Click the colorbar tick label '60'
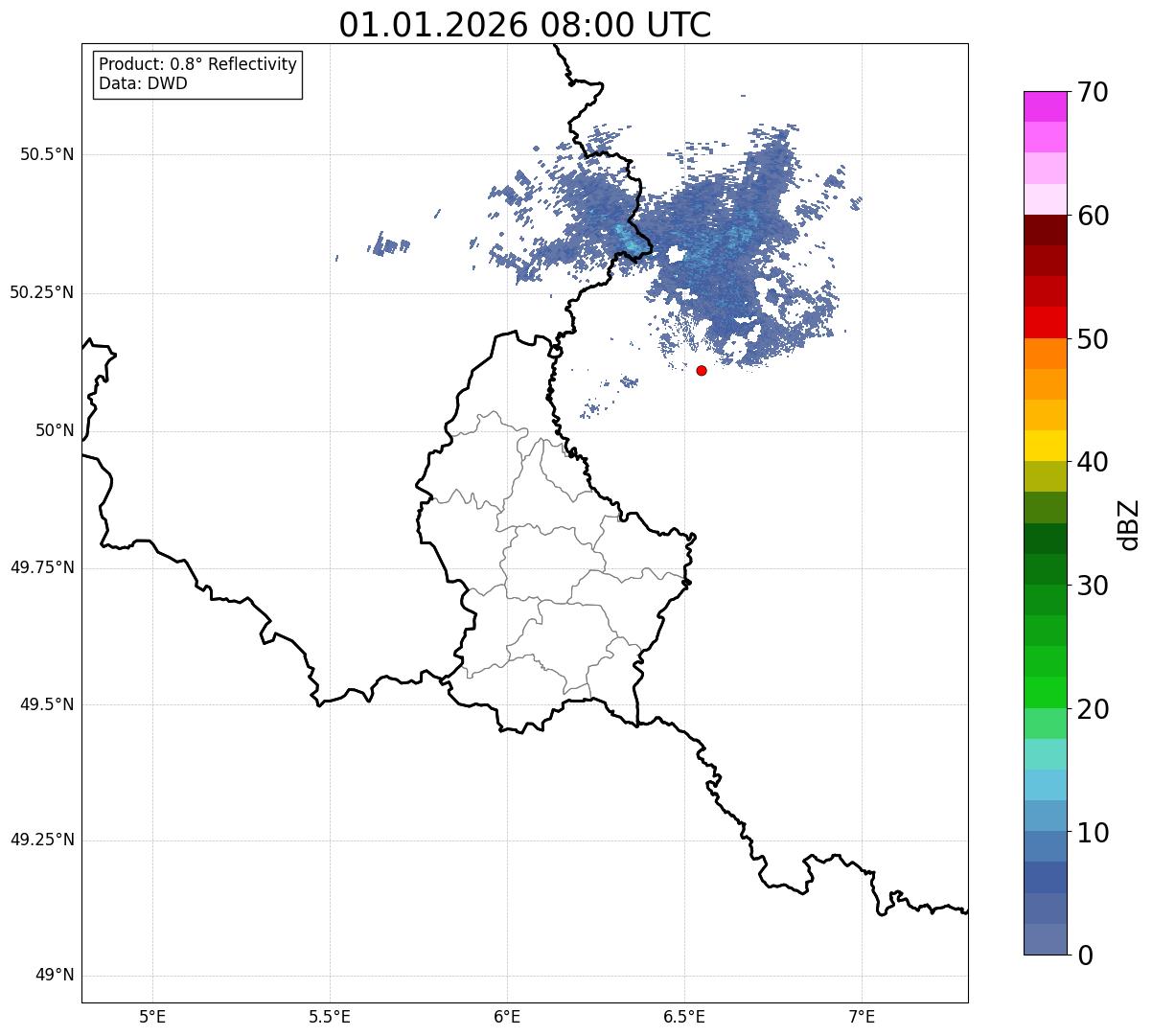Viewport: 1152px width, 1036px height. (1093, 216)
